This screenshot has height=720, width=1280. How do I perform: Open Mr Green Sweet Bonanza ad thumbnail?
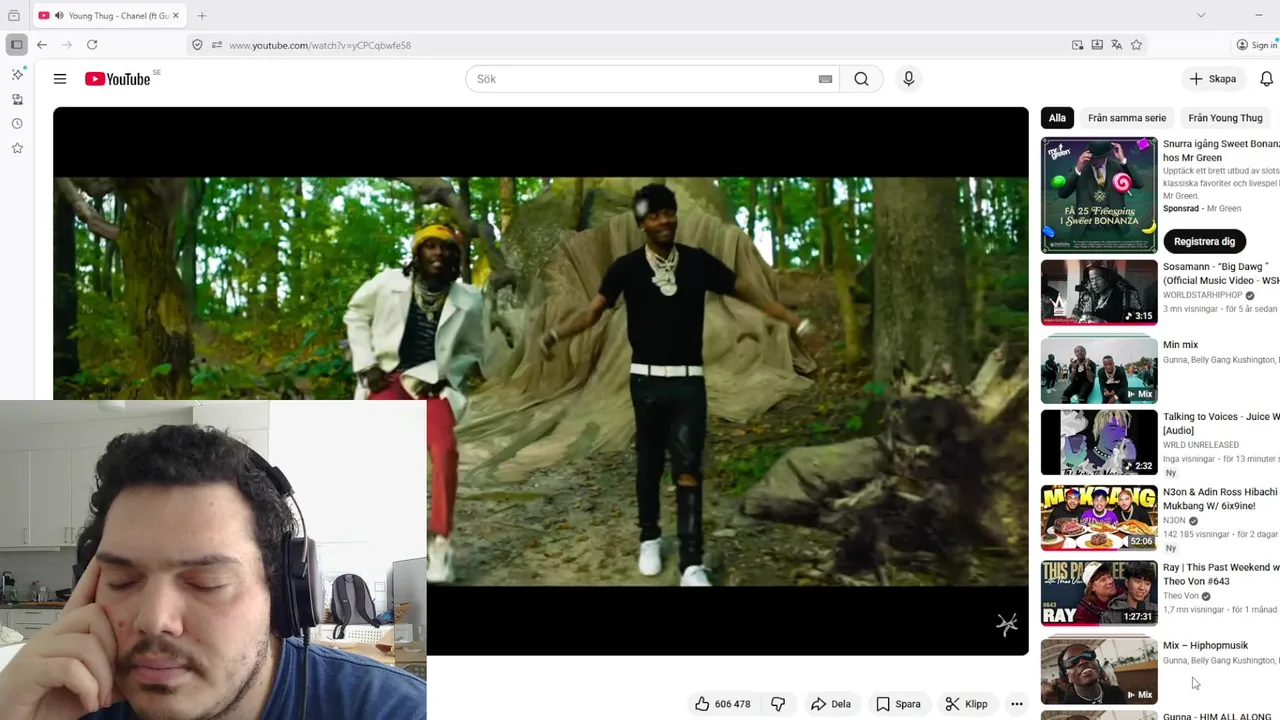pyautogui.click(x=1099, y=195)
